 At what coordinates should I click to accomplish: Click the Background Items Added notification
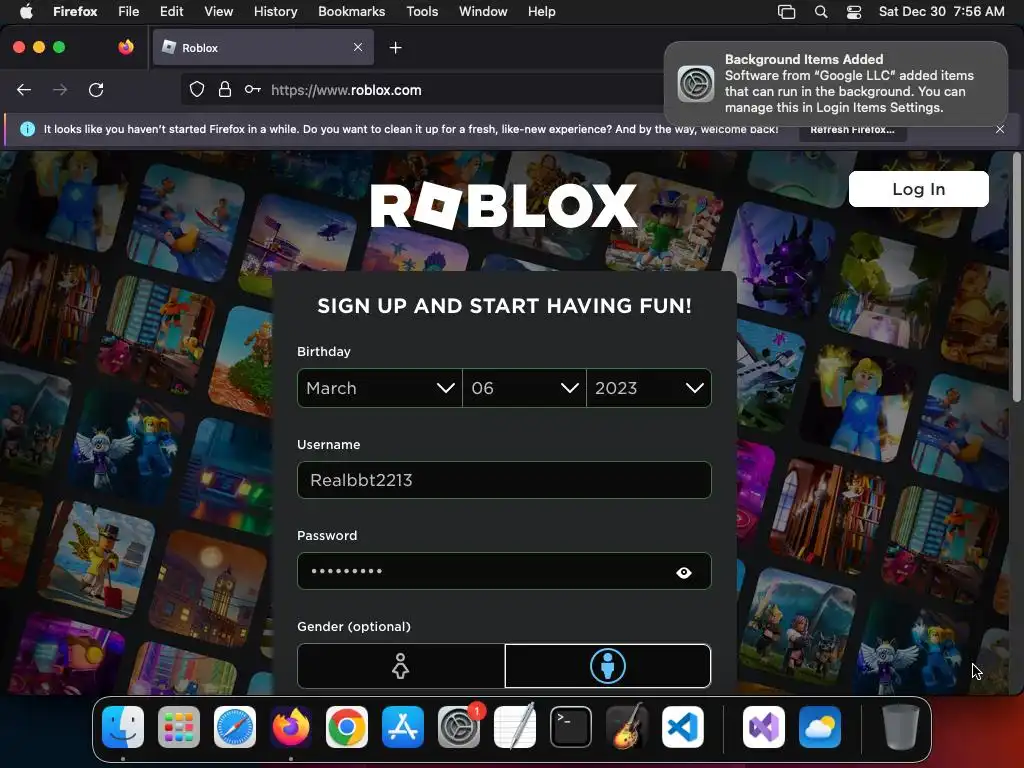(x=836, y=84)
